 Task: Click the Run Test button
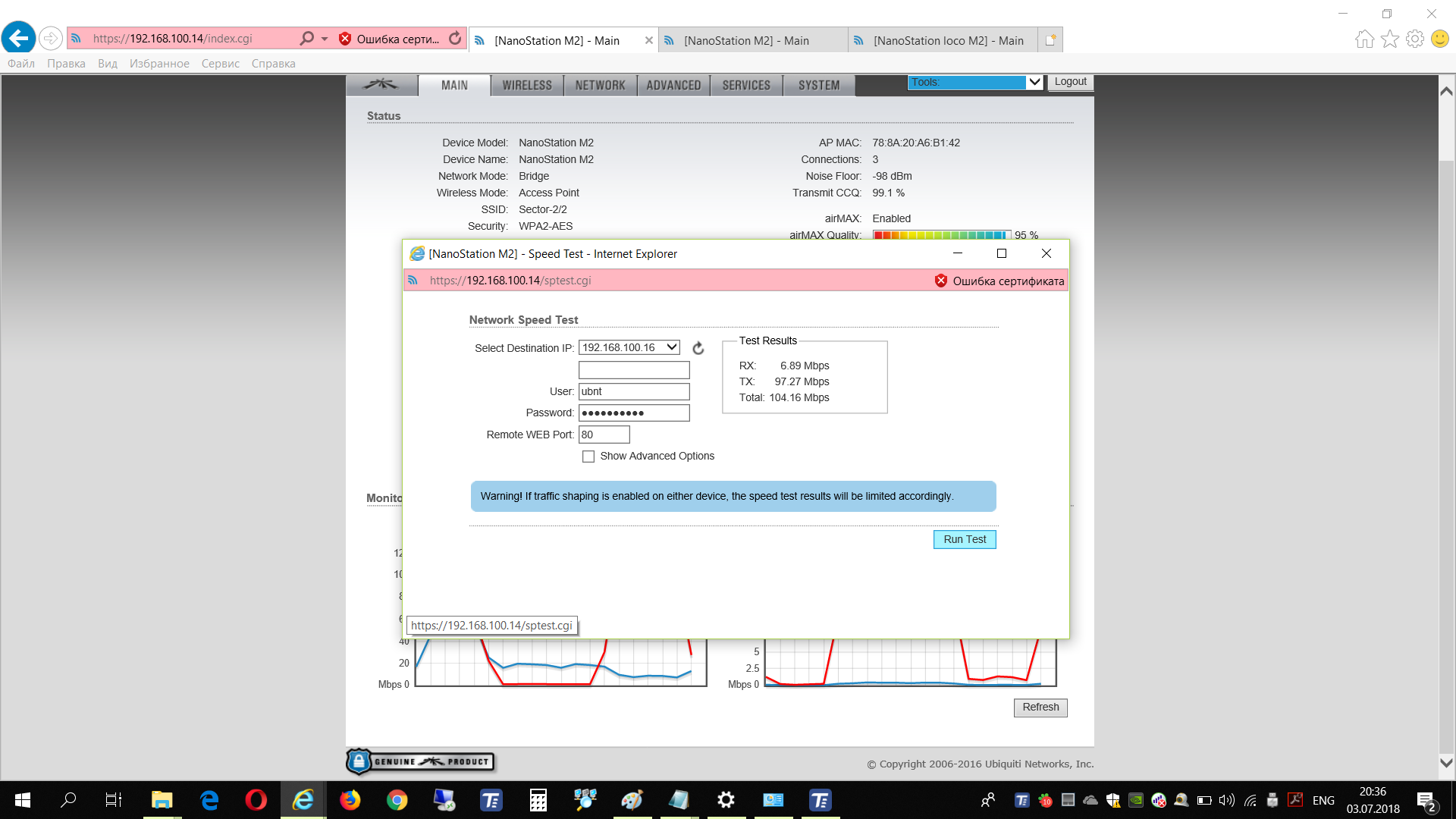tap(964, 539)
